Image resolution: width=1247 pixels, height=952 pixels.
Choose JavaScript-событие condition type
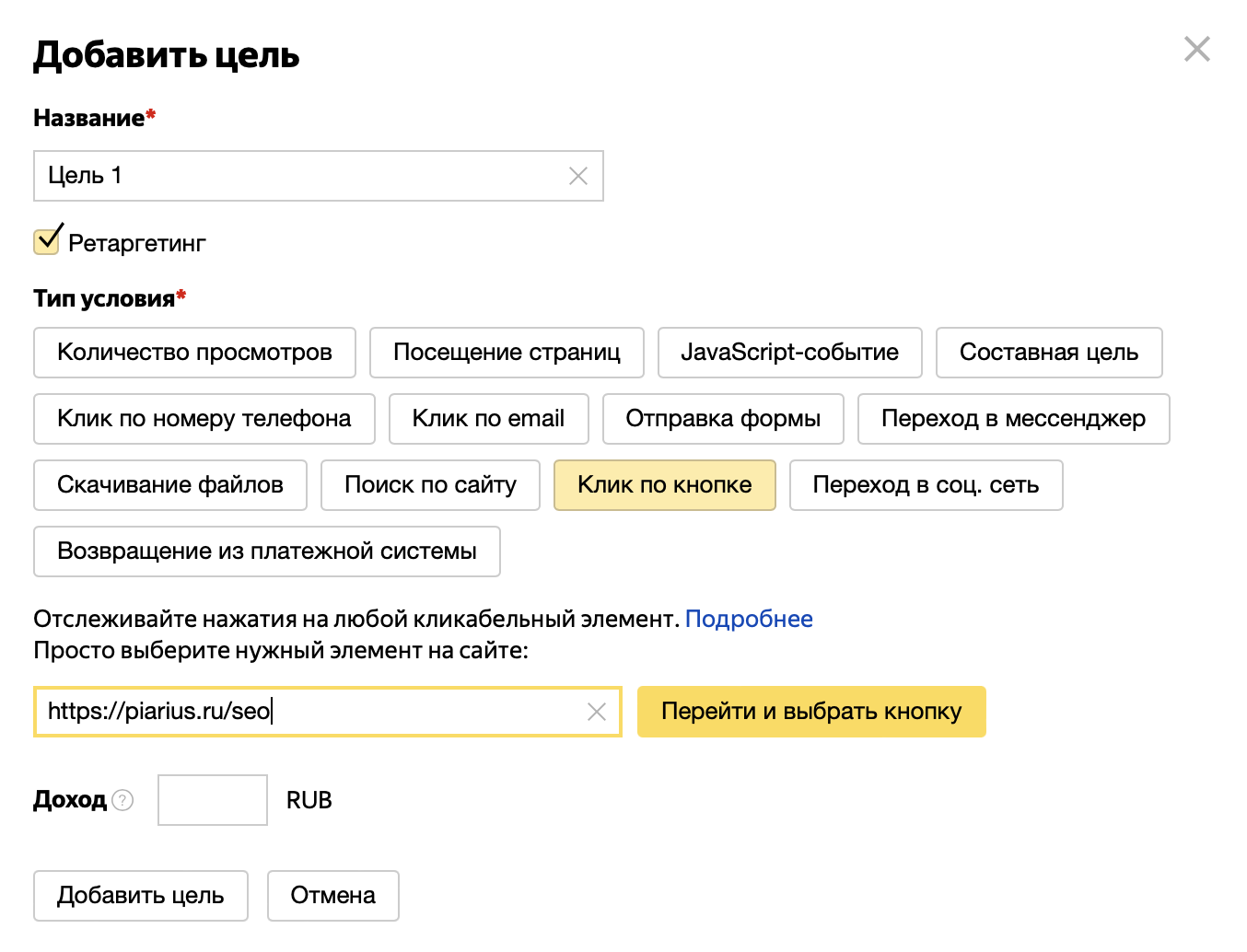pos(789,353)
